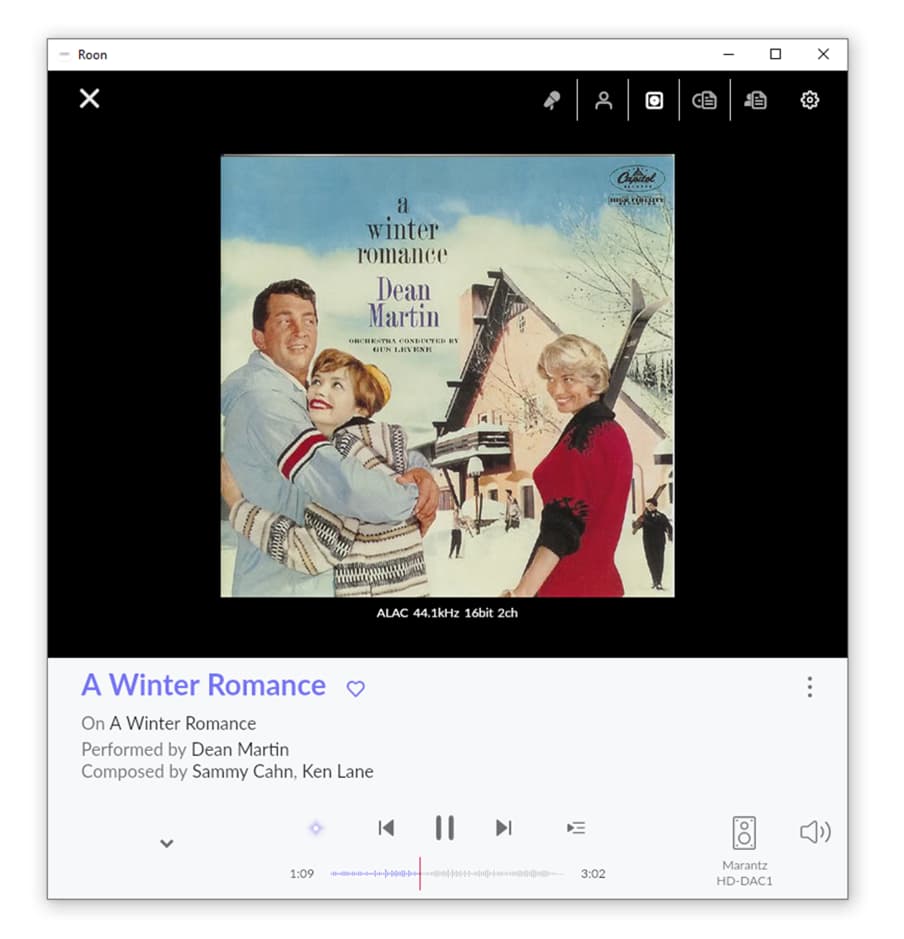Screen dimensions: 904x939
Task: Close the Now Playing view with the X
Action: coord(90,99)
